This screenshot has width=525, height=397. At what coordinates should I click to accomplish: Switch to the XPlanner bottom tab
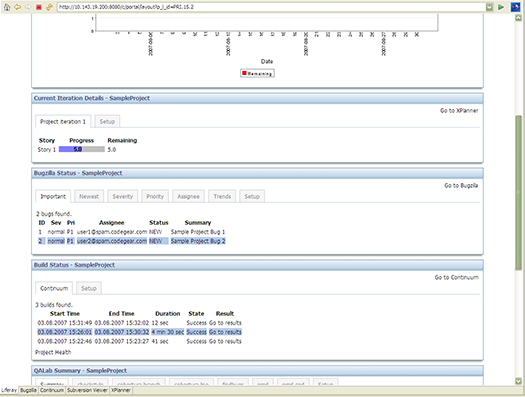(x=121, y=390)
